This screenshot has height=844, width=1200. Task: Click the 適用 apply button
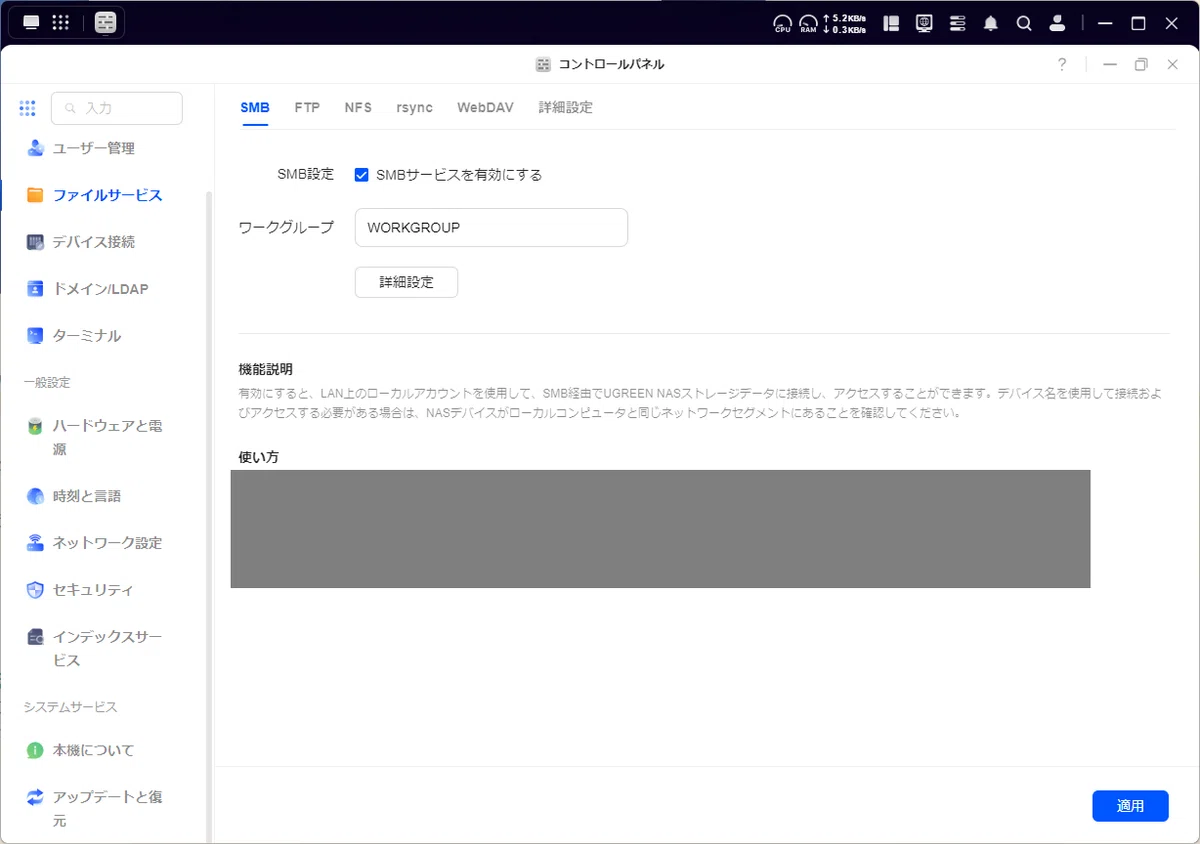coord(1130,806)
